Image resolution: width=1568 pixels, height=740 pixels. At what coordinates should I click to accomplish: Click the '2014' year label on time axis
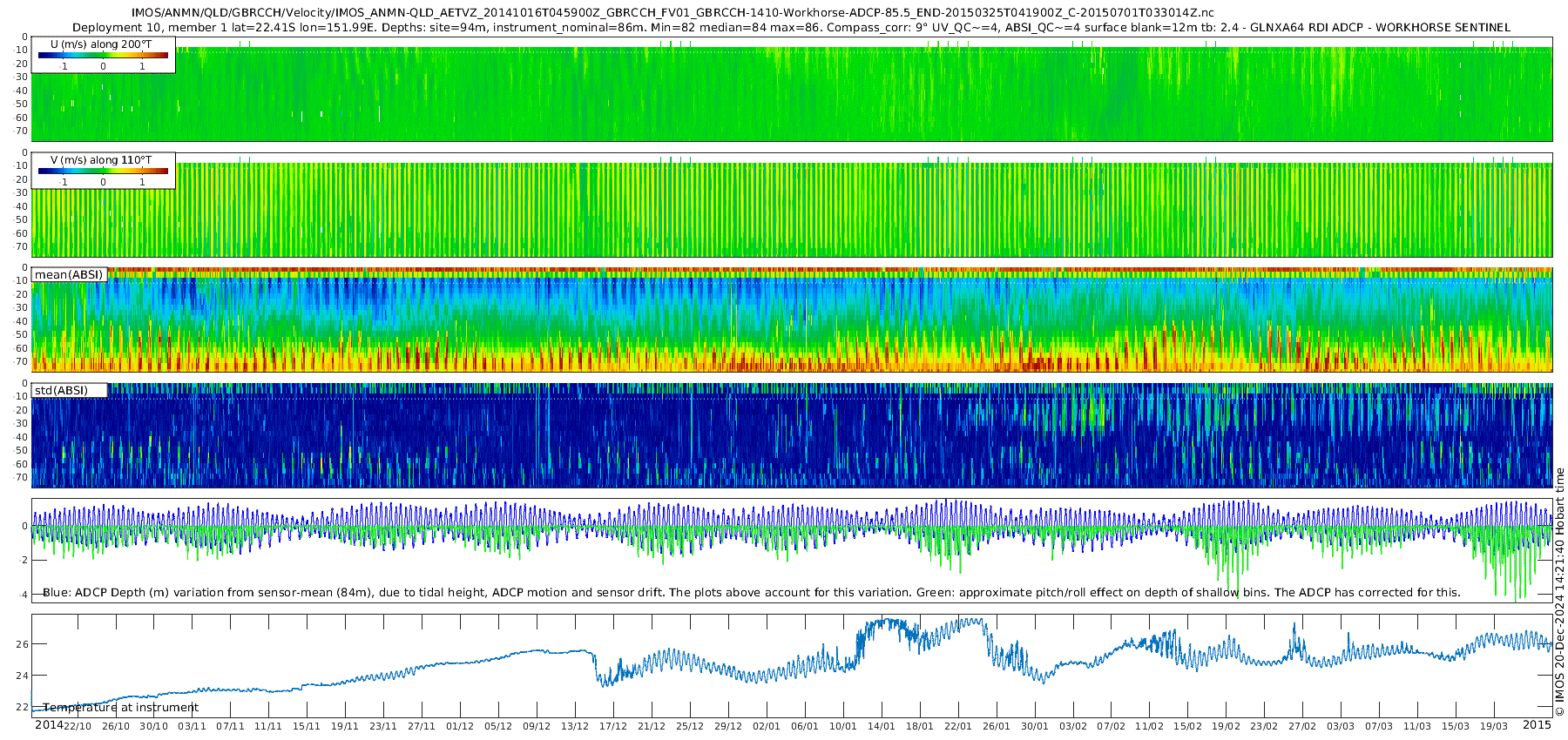[49, 724]
